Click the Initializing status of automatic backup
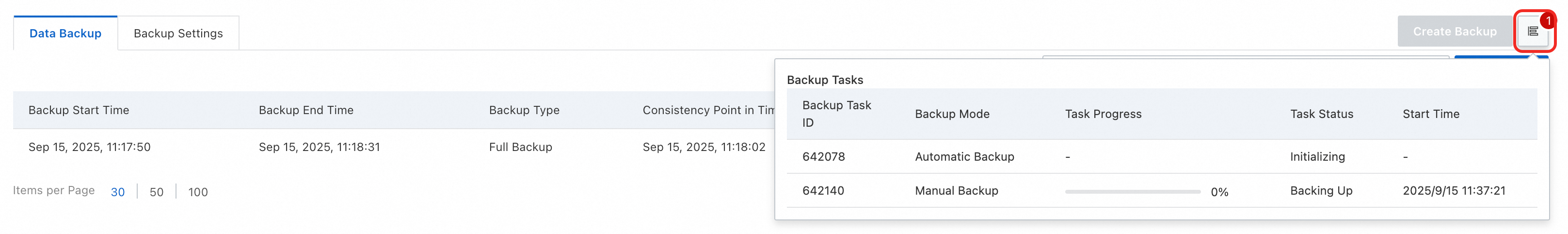Image resolution: width=1568 pixels, height=234 pixels. point(1317,157)
